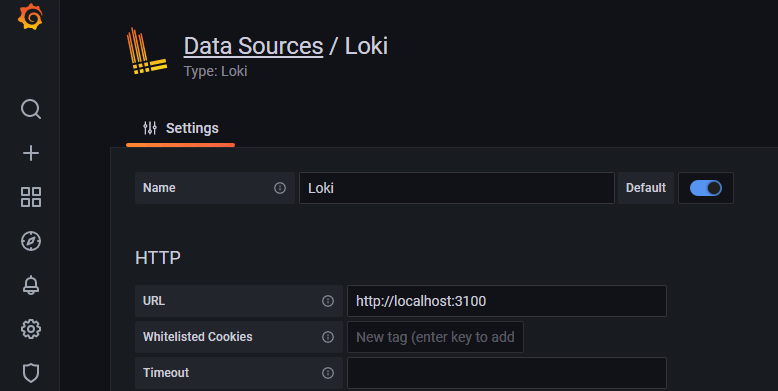This screenshot has height=391, width=778.
Task: Click the Name field containing Loki
Action: pyautogui.click(x=456, y=188)
